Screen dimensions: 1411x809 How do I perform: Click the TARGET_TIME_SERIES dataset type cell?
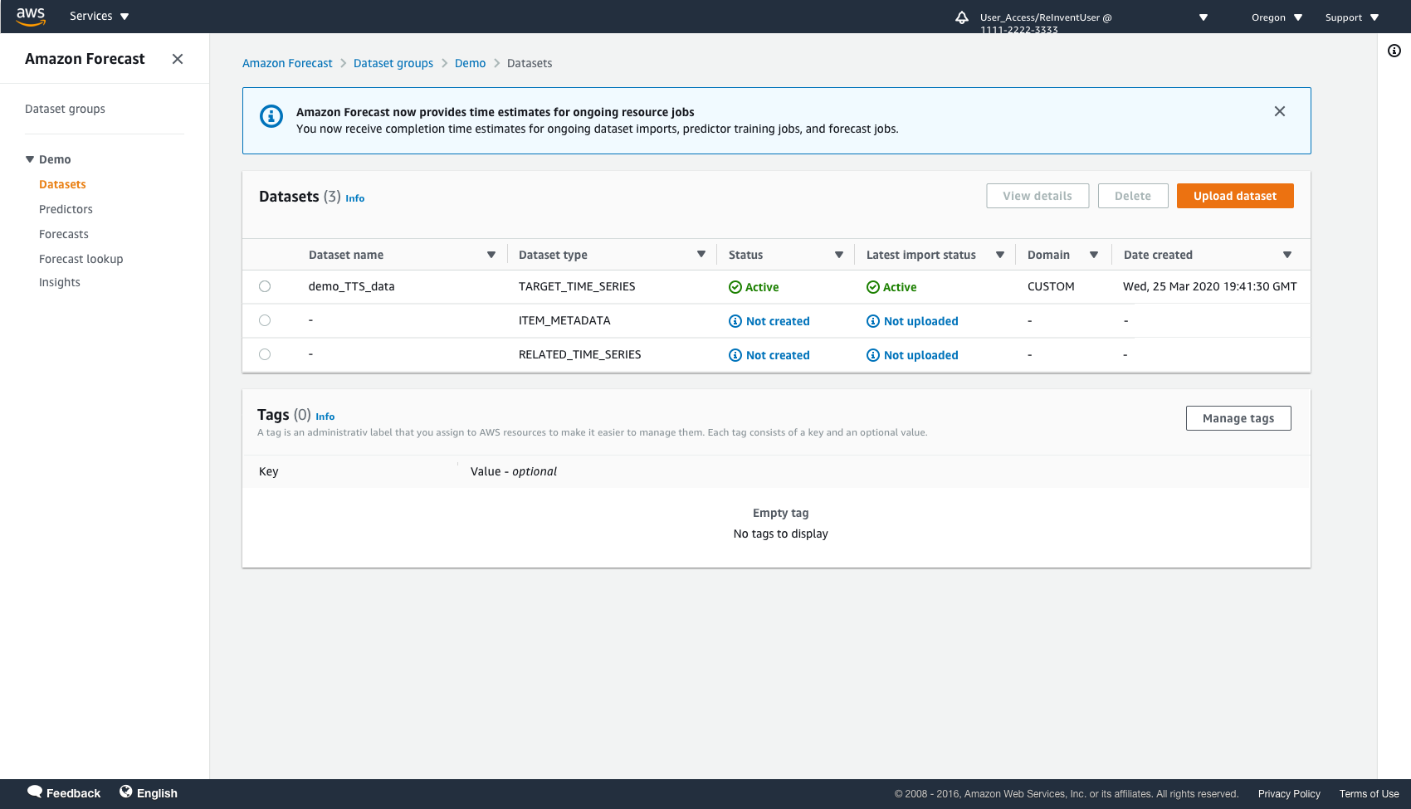point(577,286)
